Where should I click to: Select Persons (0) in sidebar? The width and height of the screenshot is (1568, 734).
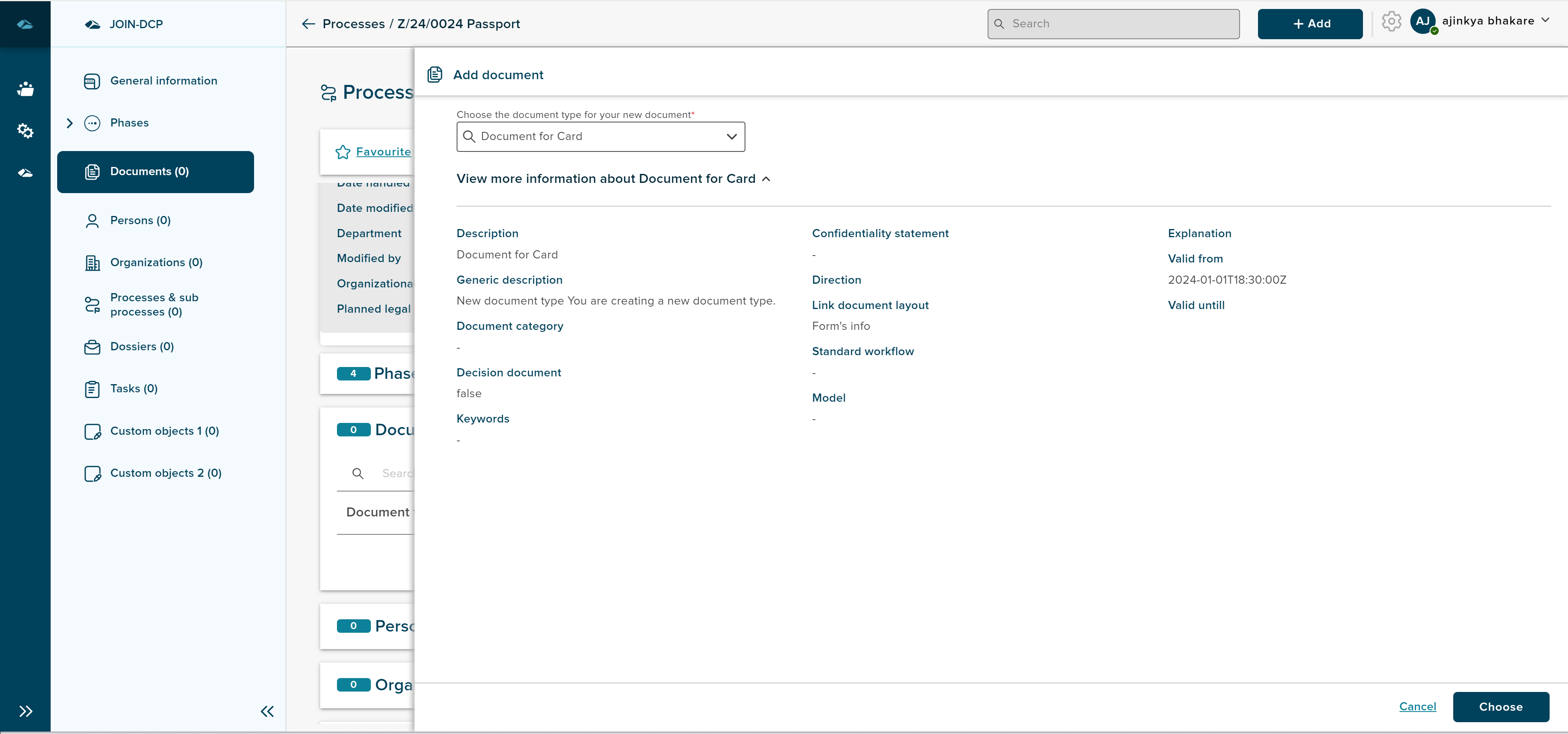140,220
